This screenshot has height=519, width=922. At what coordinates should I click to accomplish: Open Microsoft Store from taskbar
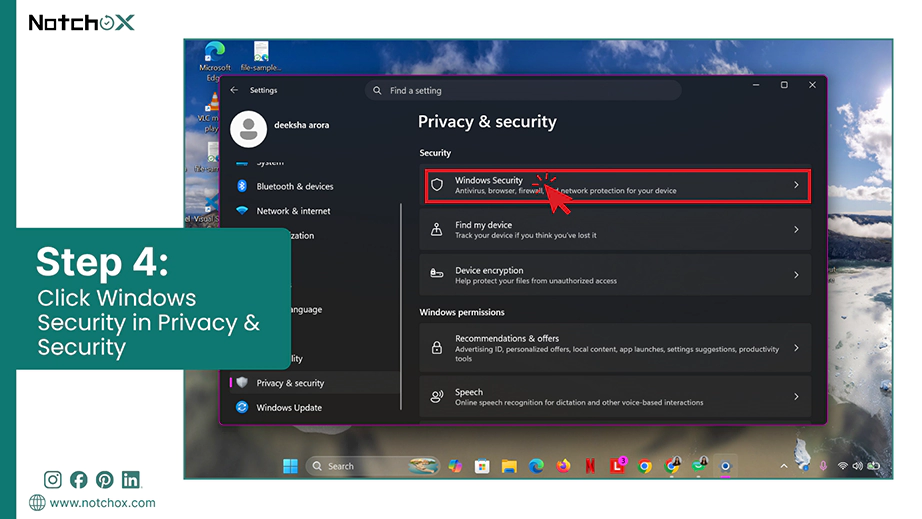point(482,466)
